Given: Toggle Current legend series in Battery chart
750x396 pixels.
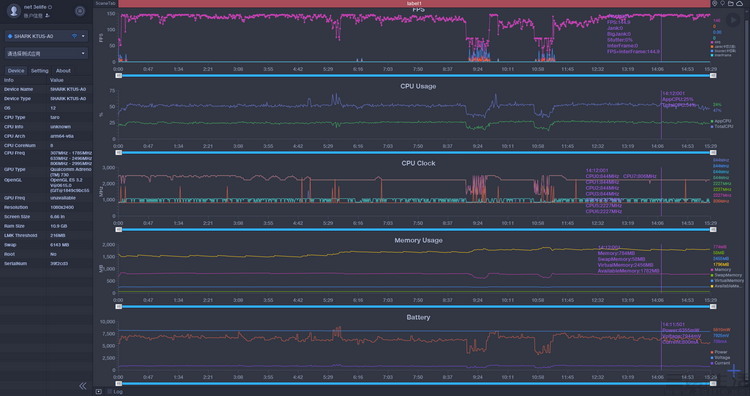Looking at the screenshot, I should coord(721,363).
